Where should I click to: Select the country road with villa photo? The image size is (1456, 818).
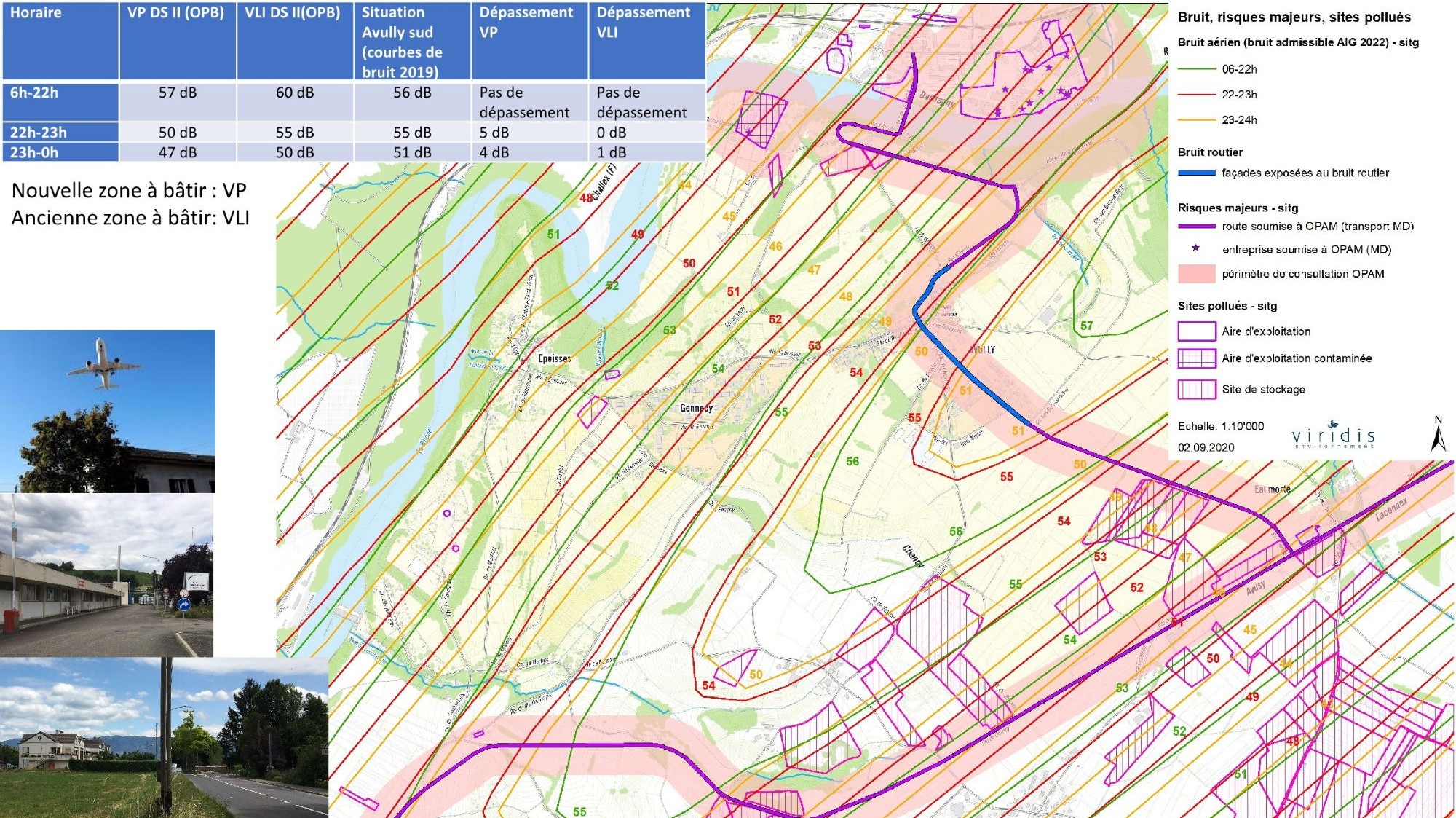tap(164, 737)
